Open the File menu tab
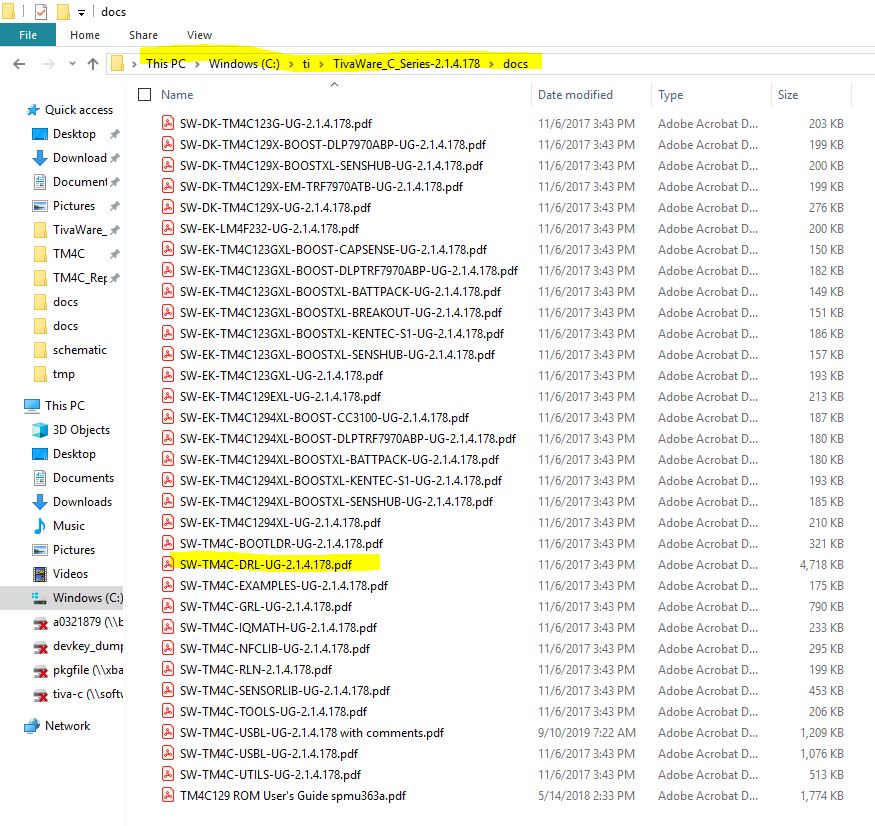875x826 pixels. point(28,35)
